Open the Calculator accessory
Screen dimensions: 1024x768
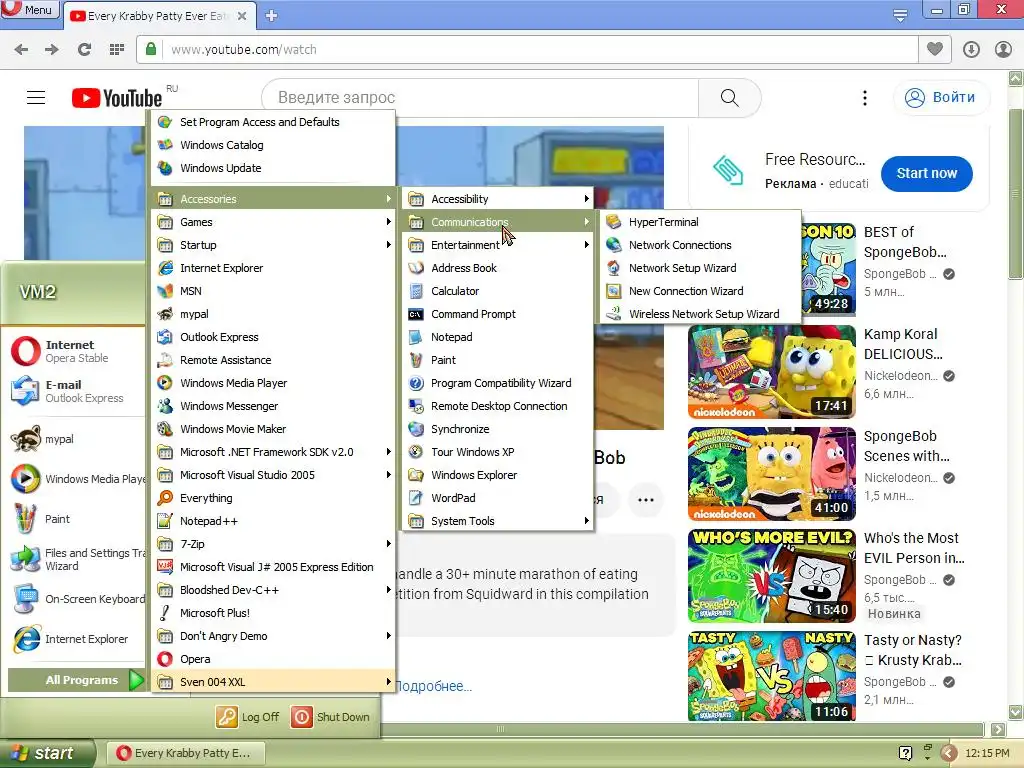point(498,291)
